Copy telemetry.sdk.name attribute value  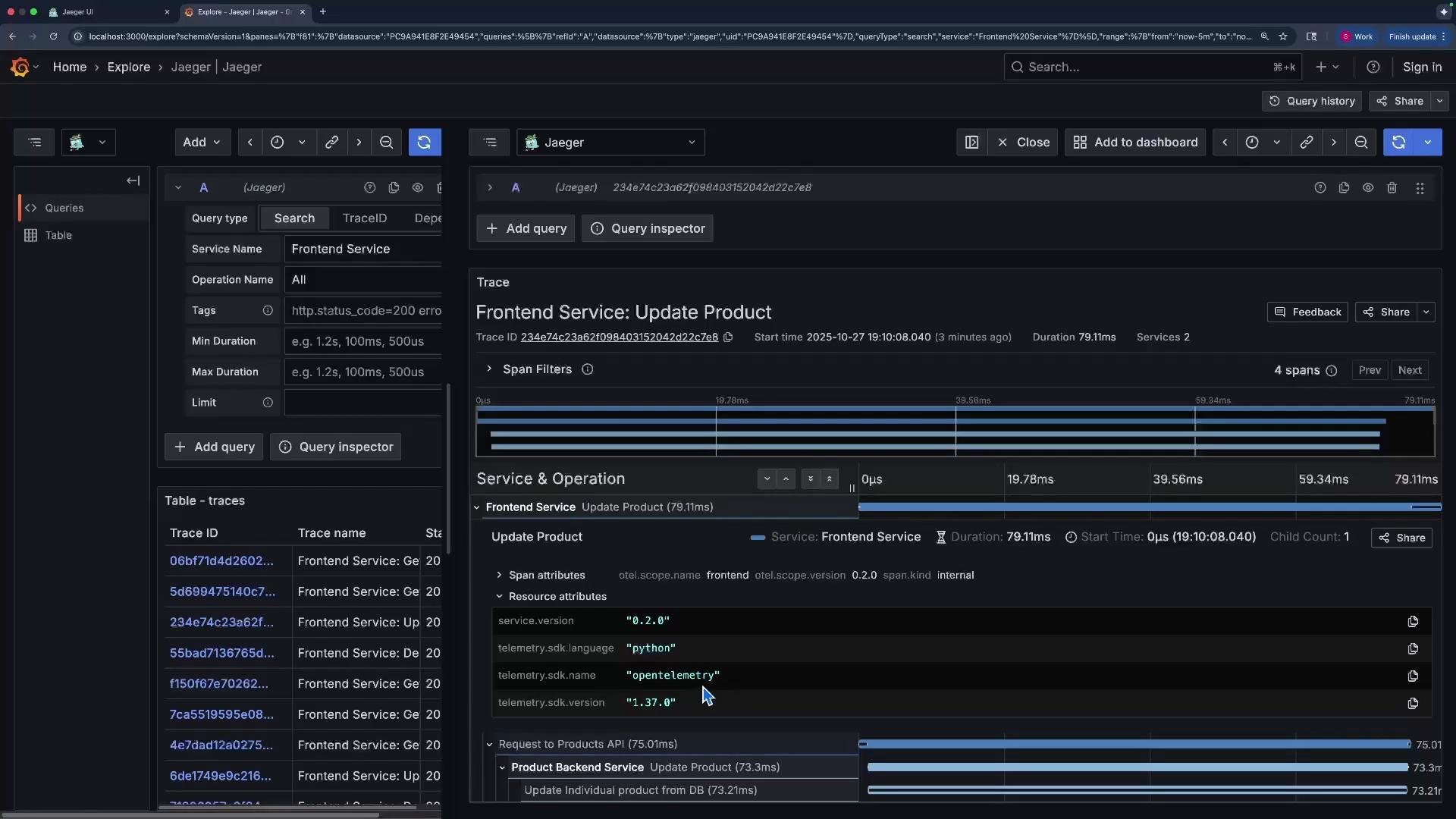pos(1413,676)
